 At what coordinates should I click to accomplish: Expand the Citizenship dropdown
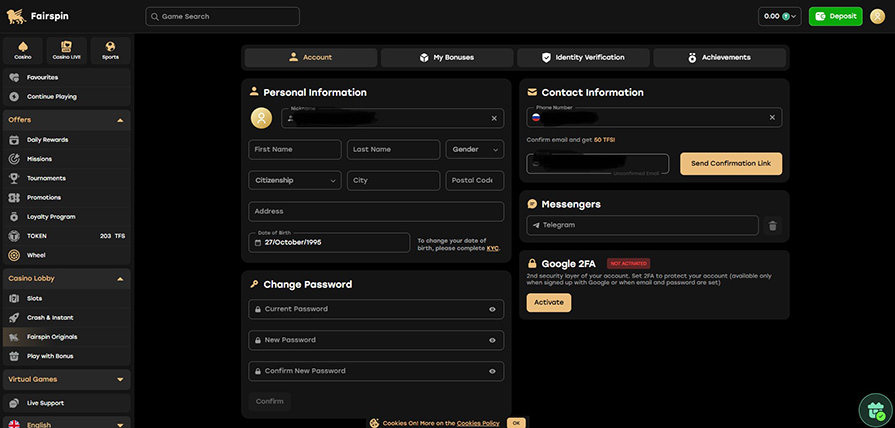(x=294, y=181)
